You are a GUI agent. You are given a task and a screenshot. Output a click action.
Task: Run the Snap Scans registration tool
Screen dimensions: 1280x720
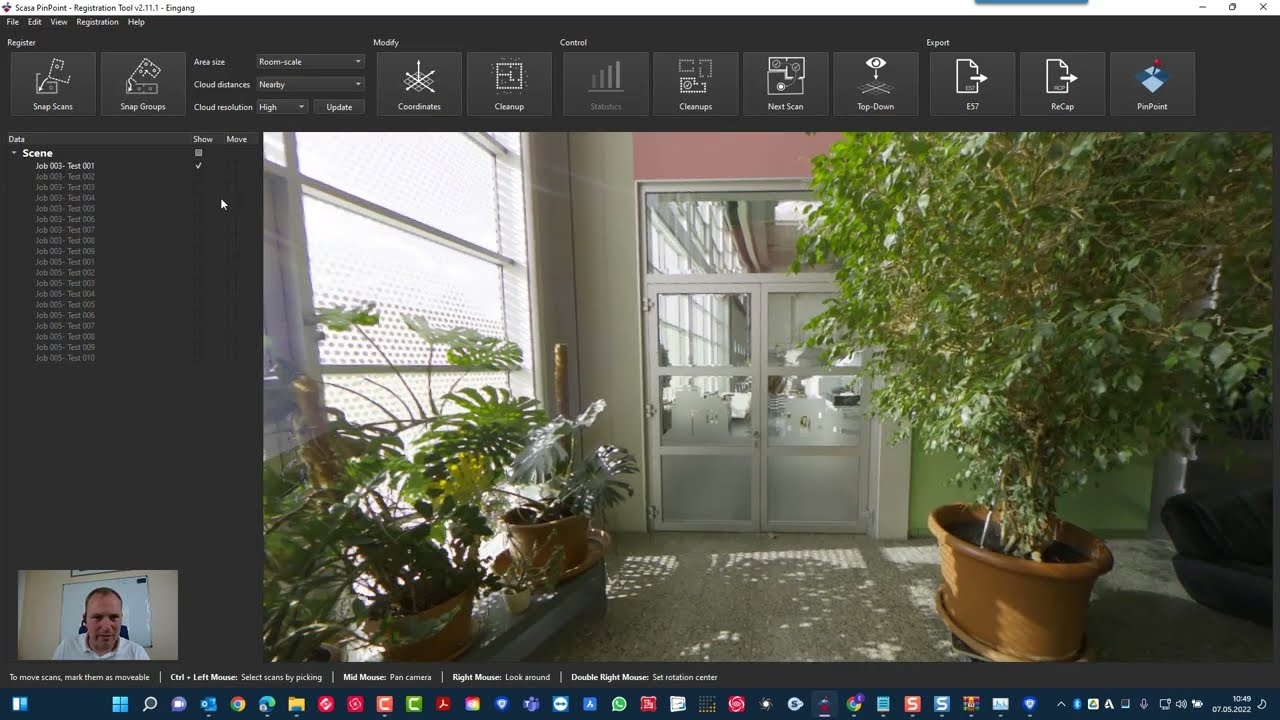pos(53,83)
